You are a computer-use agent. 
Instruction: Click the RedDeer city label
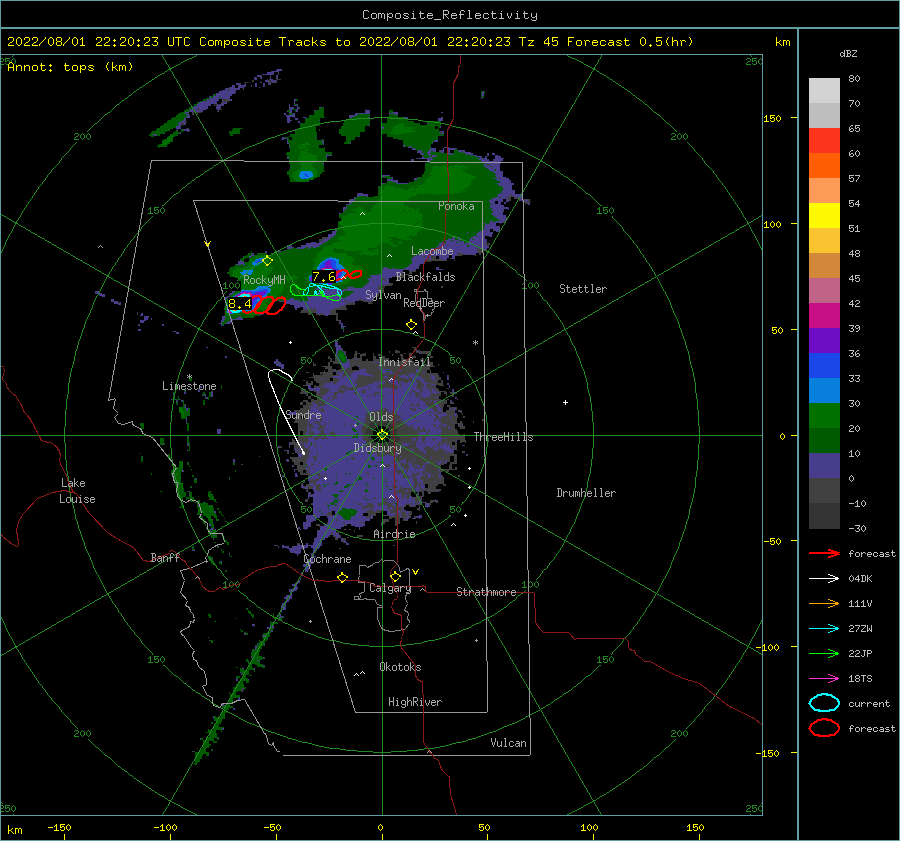(x=424, y=303)
